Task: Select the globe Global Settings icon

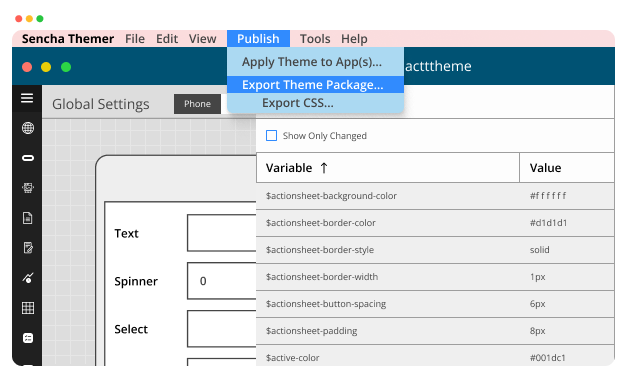Action: [x=28, y=128]
